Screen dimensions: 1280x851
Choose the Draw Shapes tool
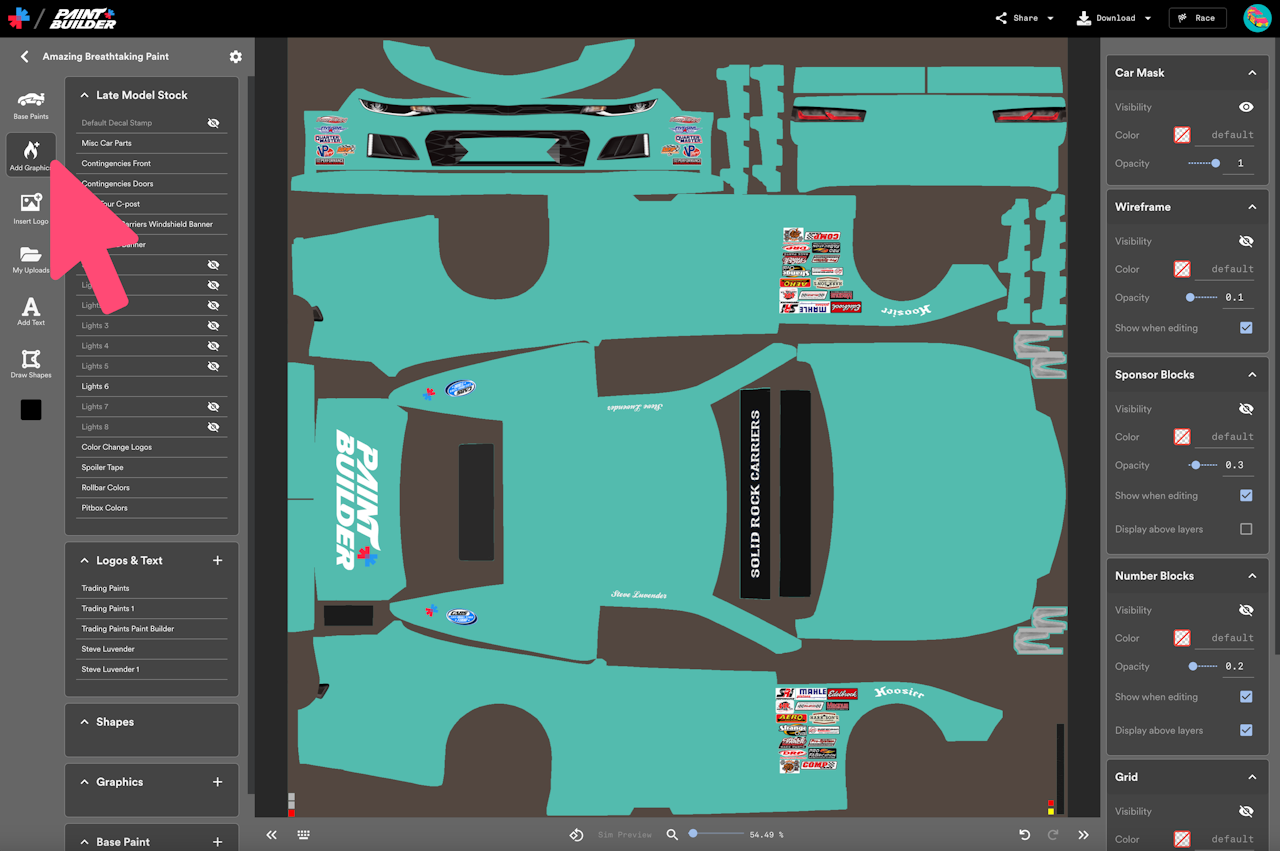coord(31,363)
